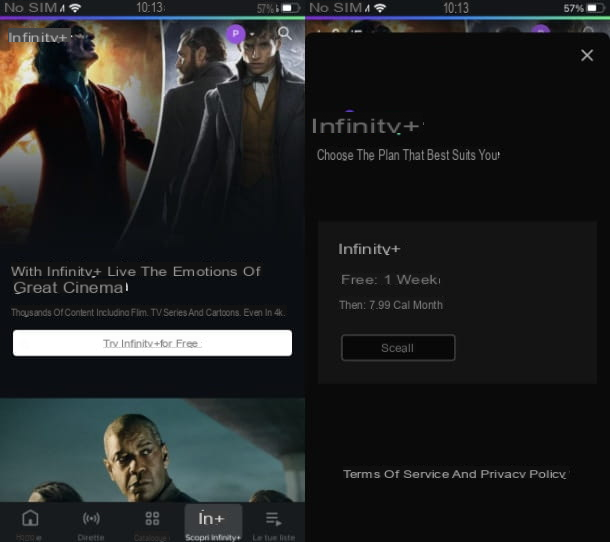Open Terms Of Service And Privacy Policy
The image size is (610, 542).
454,474
